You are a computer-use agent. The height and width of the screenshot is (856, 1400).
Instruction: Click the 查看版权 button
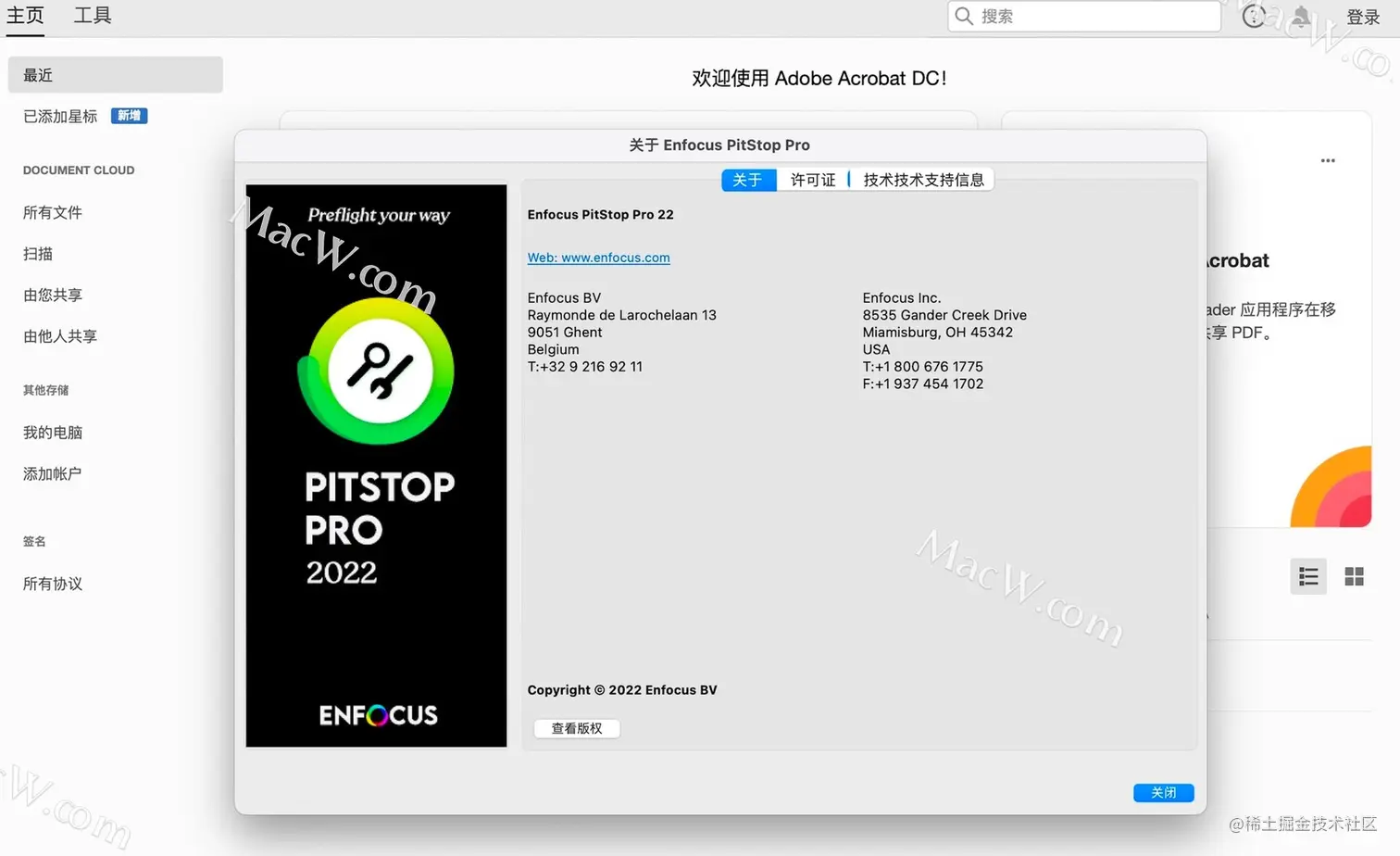pos(577,728)
